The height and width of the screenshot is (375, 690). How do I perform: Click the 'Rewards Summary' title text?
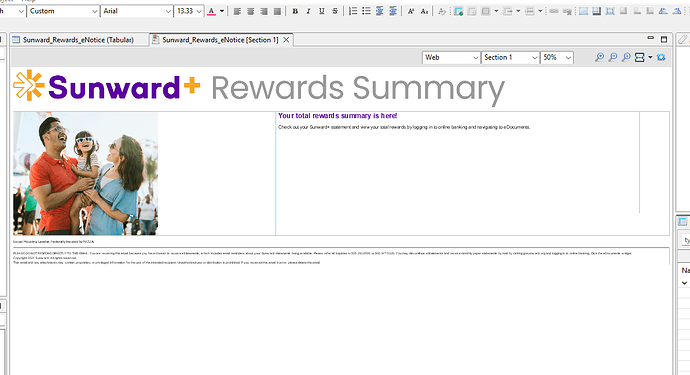pos(358,88)
